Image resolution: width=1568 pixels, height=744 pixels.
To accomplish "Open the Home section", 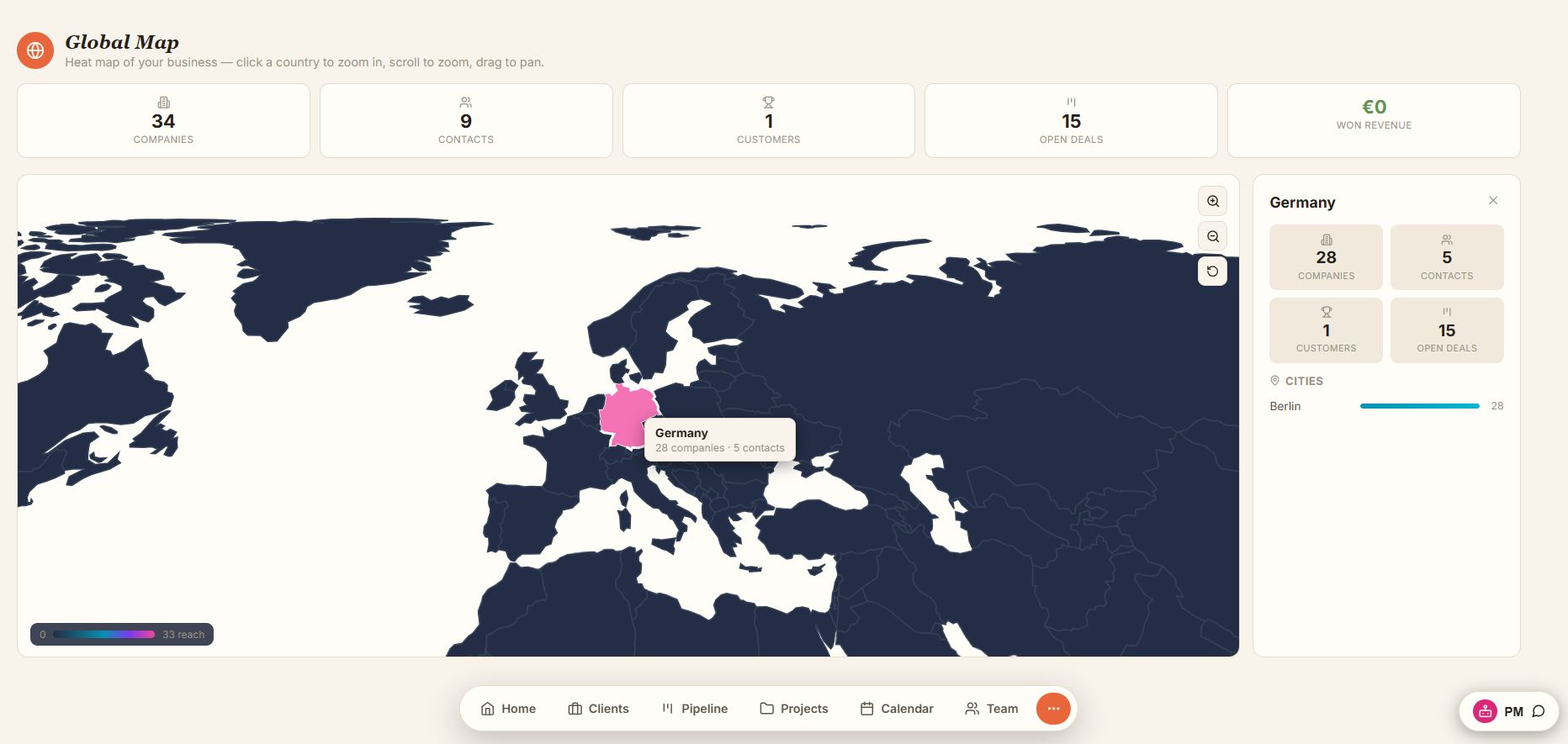I will click(508, 709).
